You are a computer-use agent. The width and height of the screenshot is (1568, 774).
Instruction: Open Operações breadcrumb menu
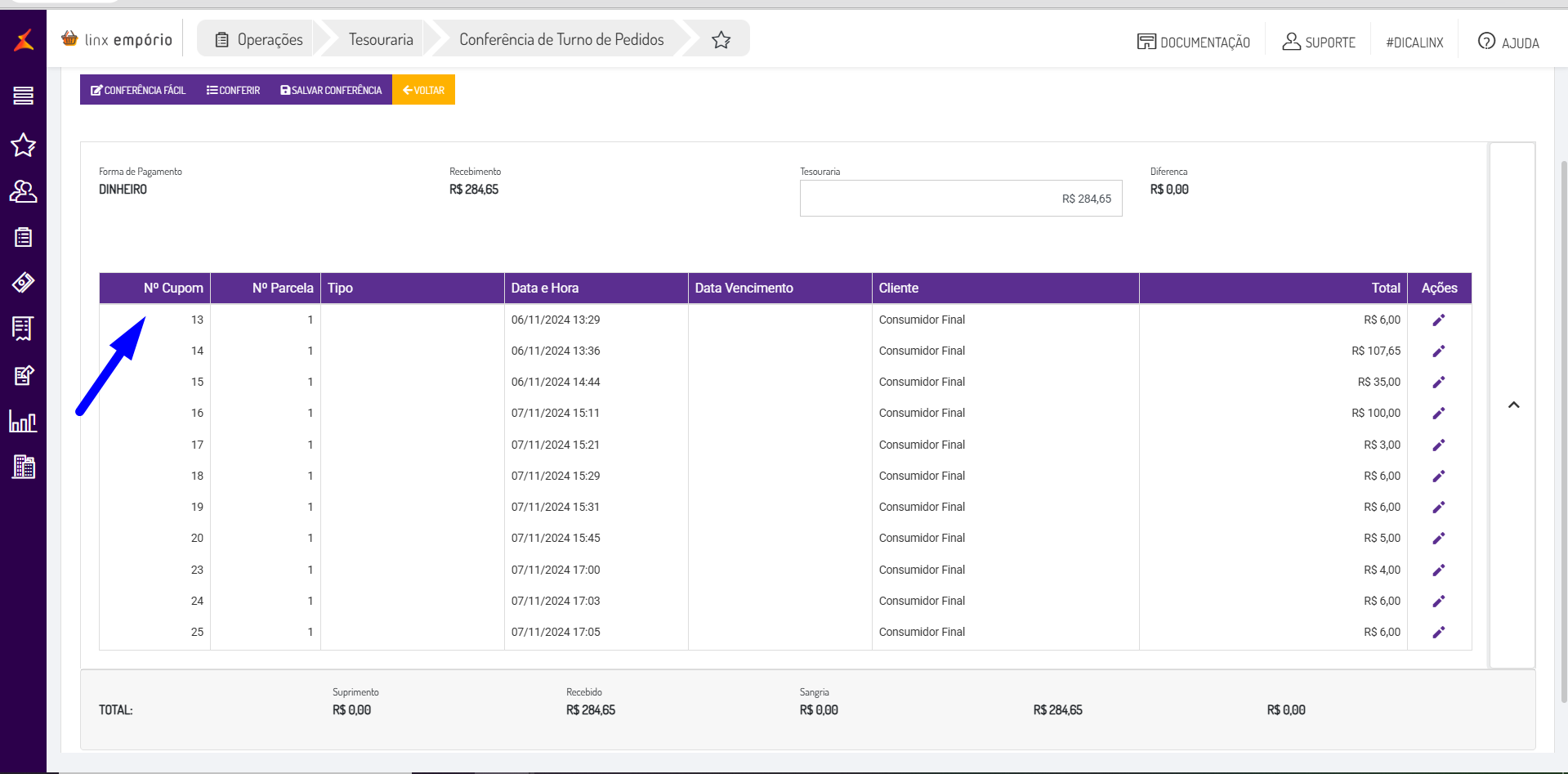[259, 40]
